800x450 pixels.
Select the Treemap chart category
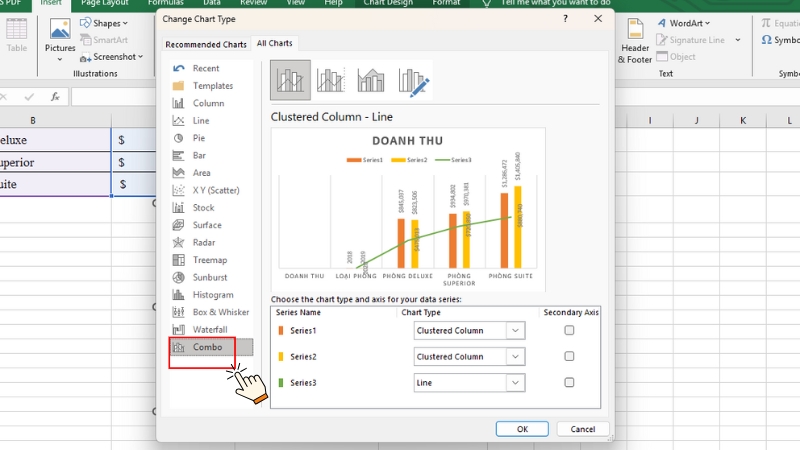point(209,260)
